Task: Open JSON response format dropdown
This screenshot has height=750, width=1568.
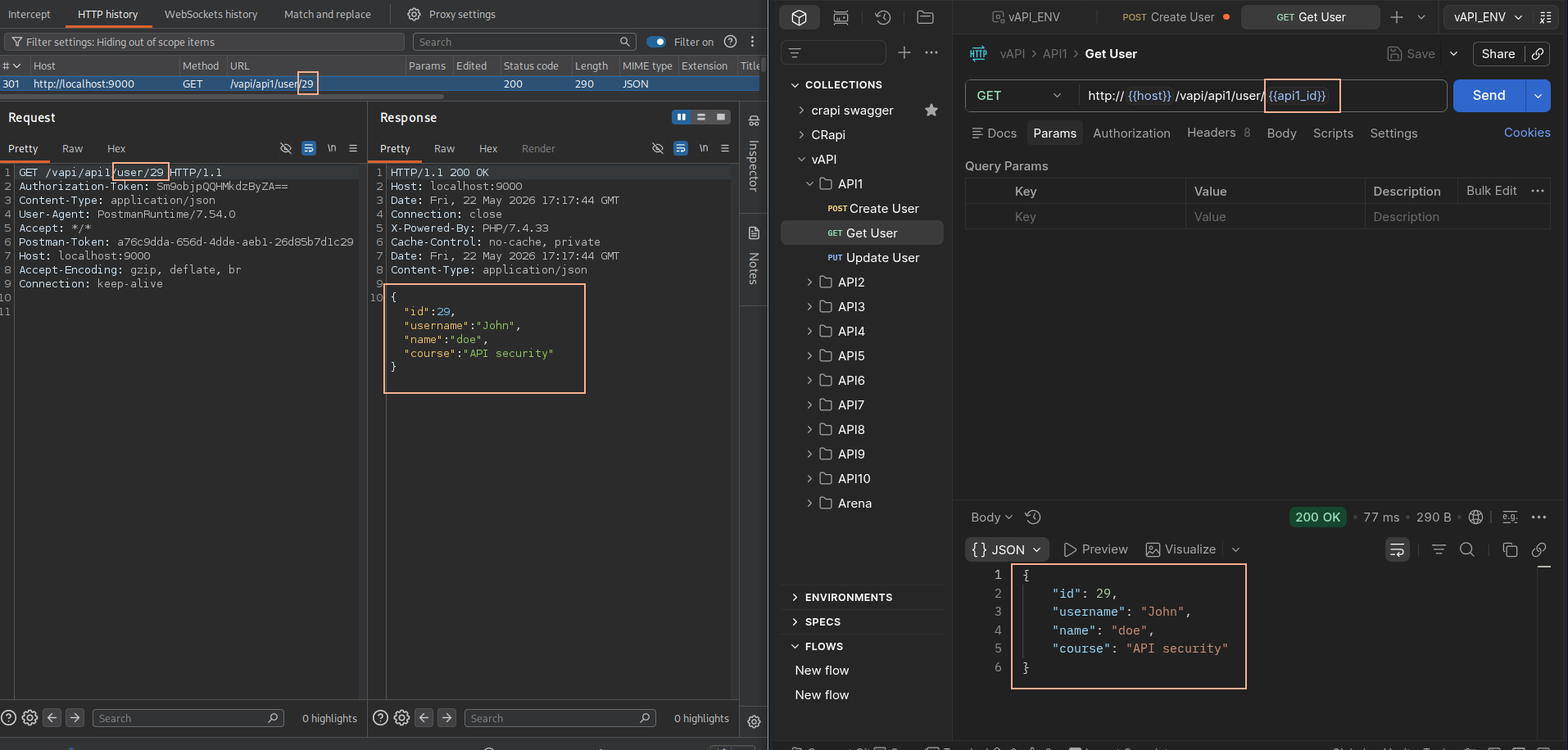Action: click(1007, 549)
